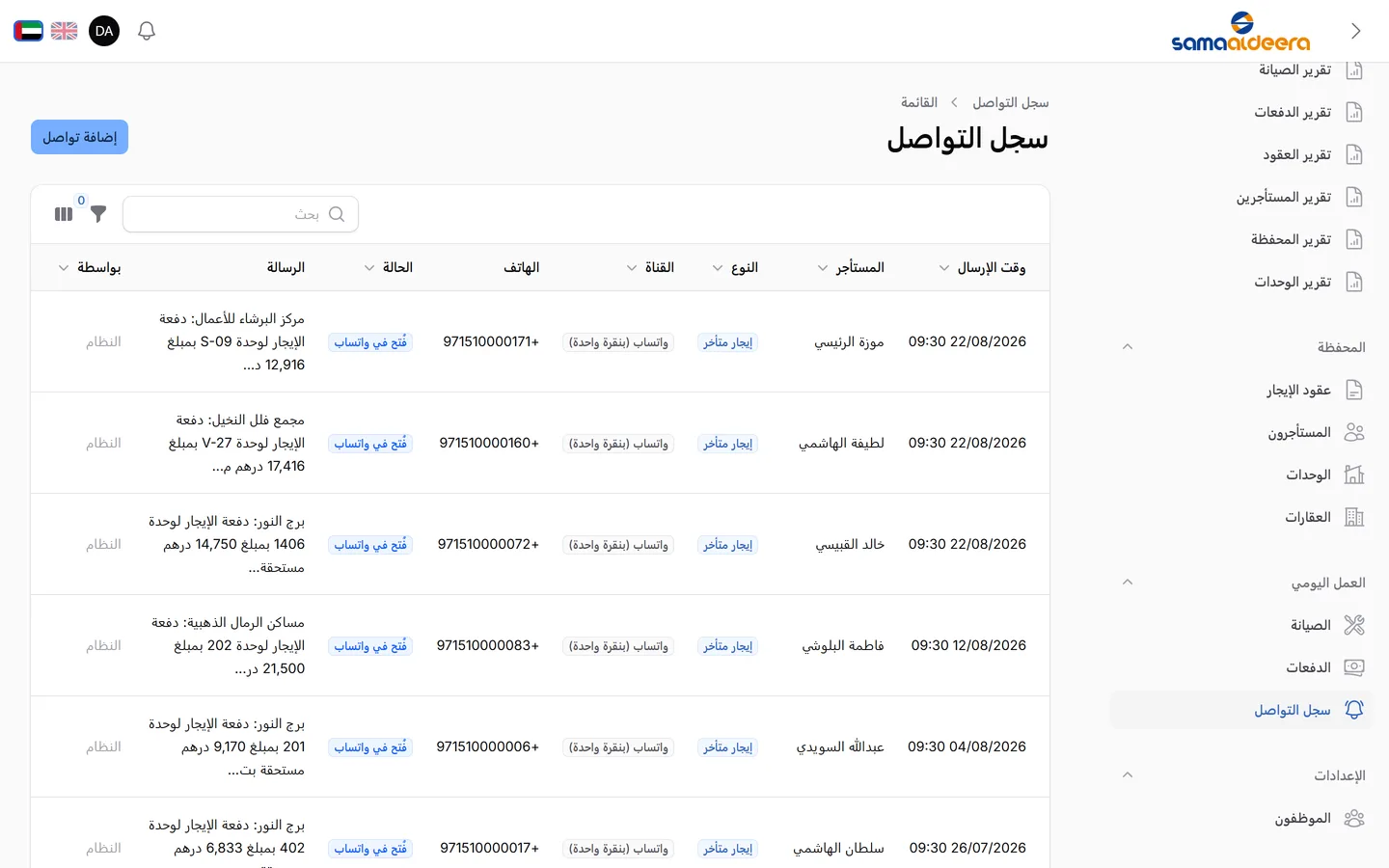Click القائمة breadcrumb link
Screen dimensions: 1389x868
919,102
